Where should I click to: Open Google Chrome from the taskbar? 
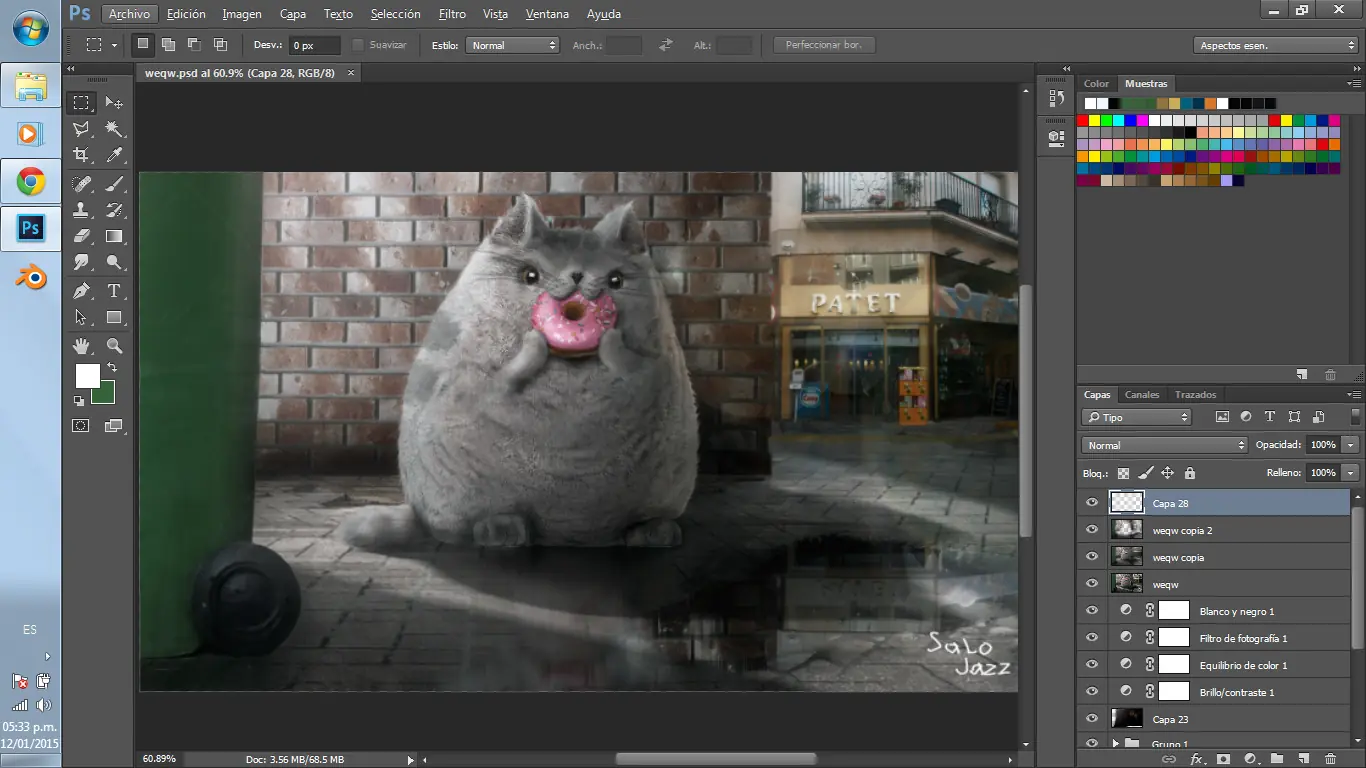pos(30,181)
